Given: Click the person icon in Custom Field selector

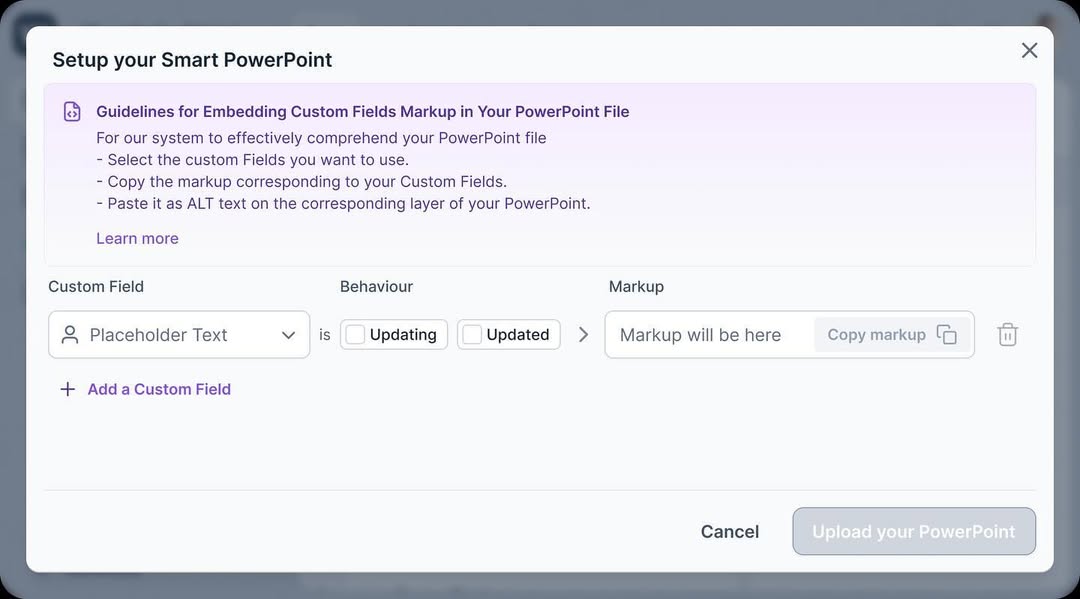Looking at the screenshot, I should click(70, 335).
